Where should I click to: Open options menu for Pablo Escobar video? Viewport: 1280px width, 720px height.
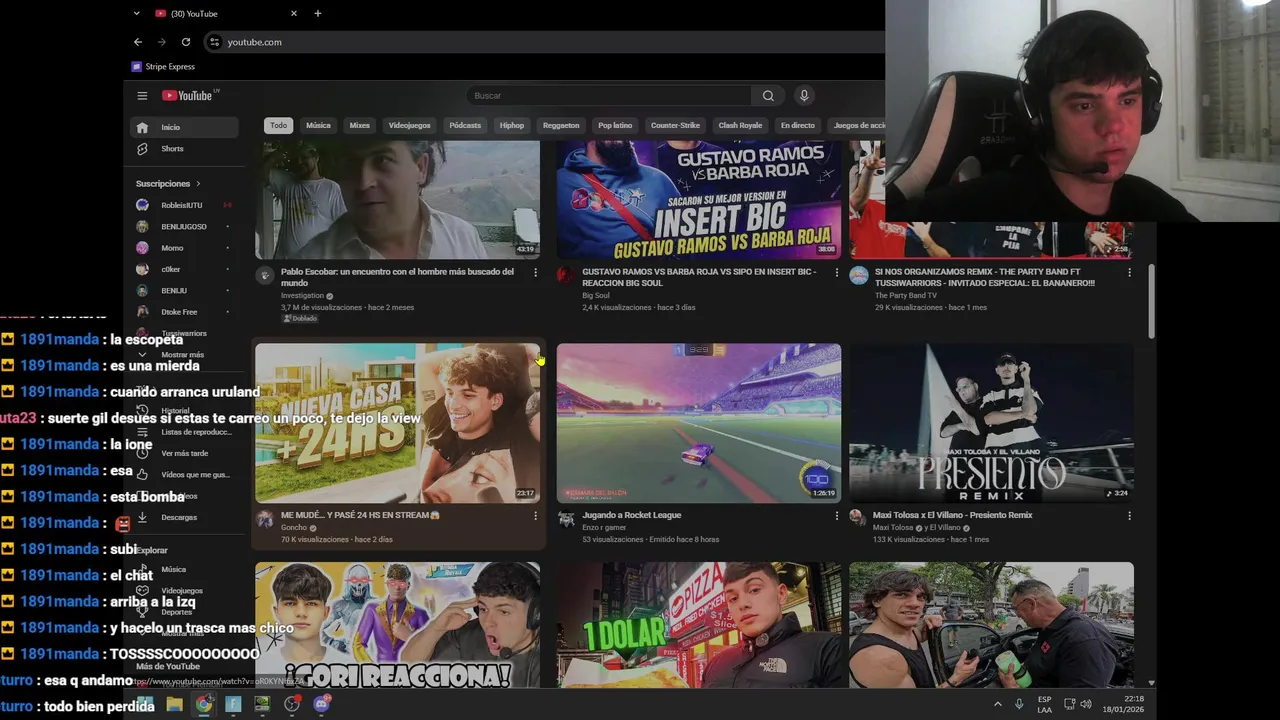point(535,272)
